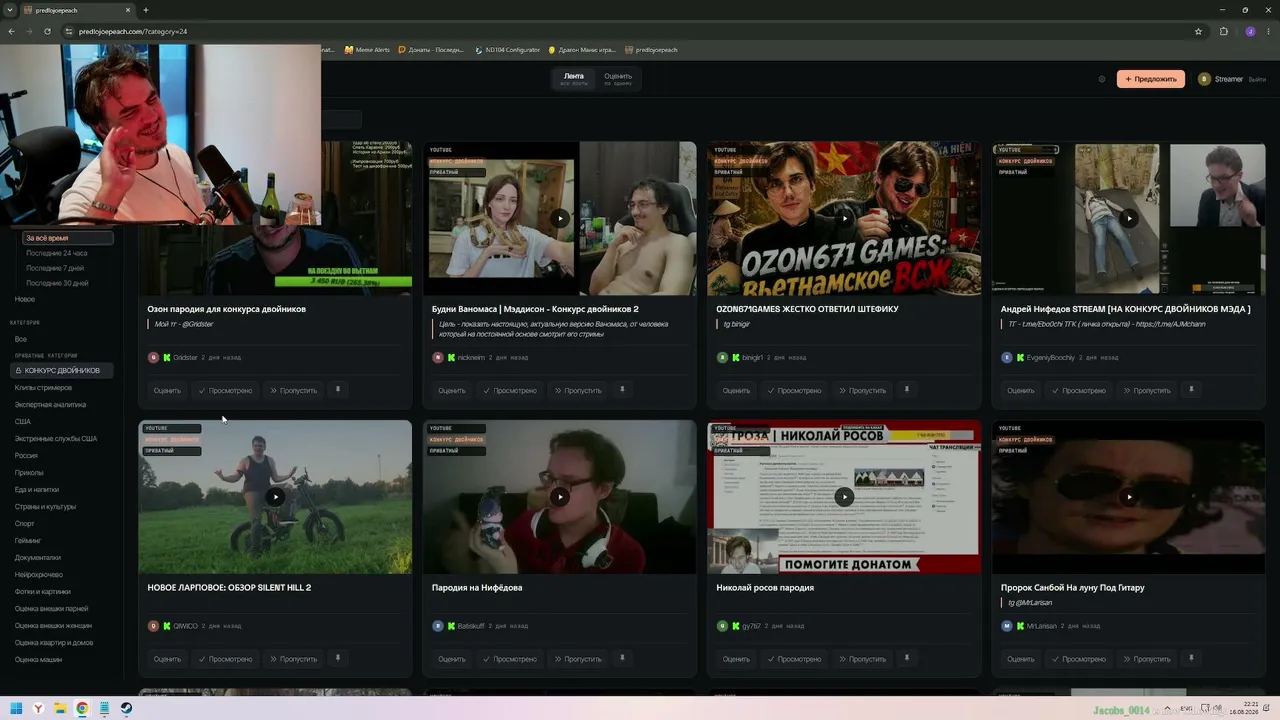Switch to the Лента tab
The height and width of the screenshot is (720, 1280).
pos(574,79)
